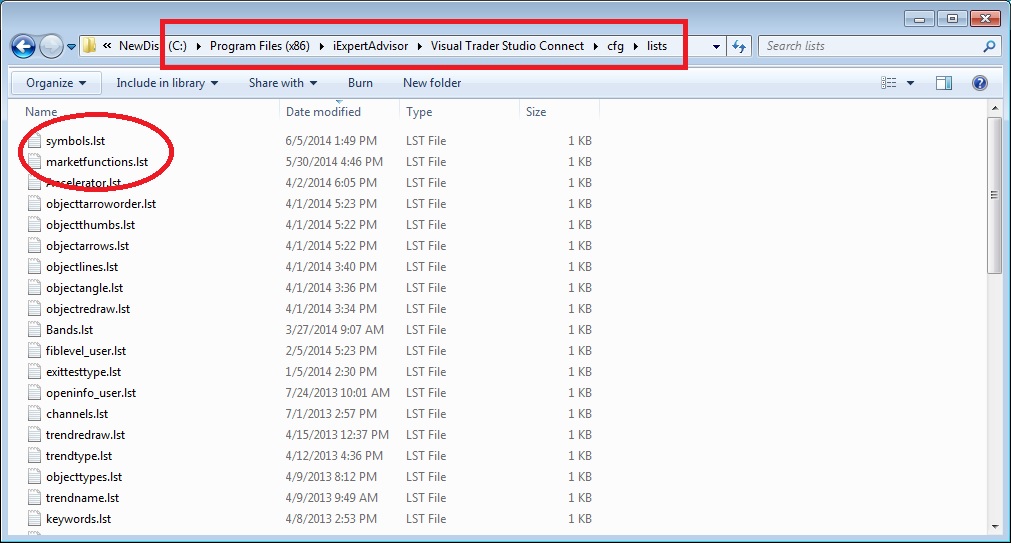Select the objecttypes.lst file name
The height and width of the screenshot is (543, 1011).
(84, 477)
